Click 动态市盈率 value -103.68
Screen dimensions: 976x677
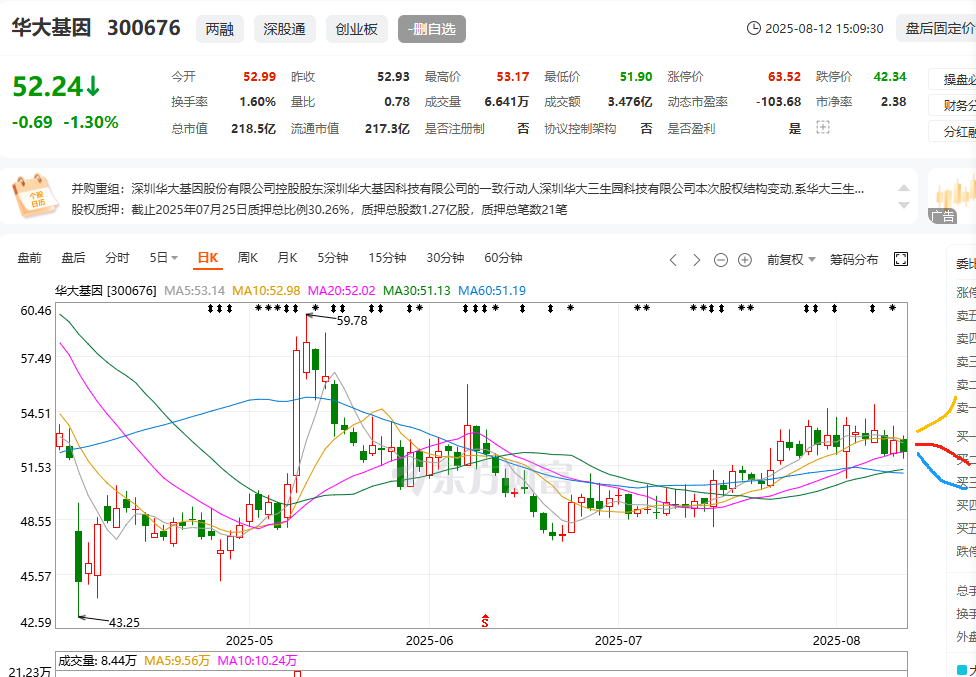pos(778,102)
